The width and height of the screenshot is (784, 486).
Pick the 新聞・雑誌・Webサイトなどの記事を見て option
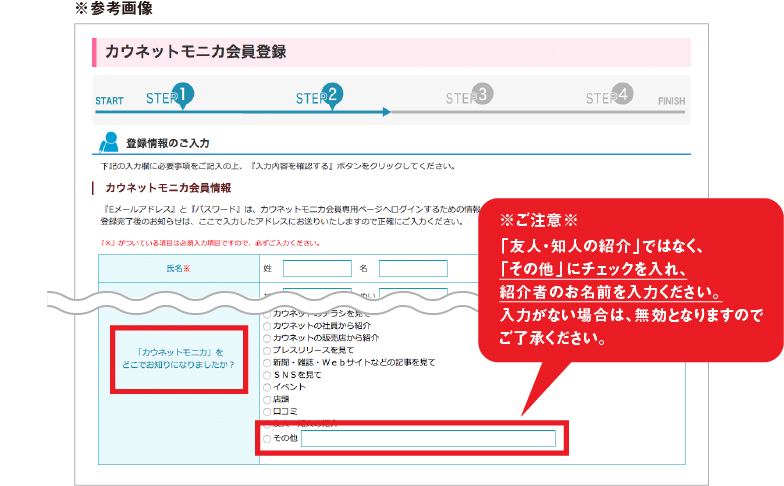click(267, 363)
